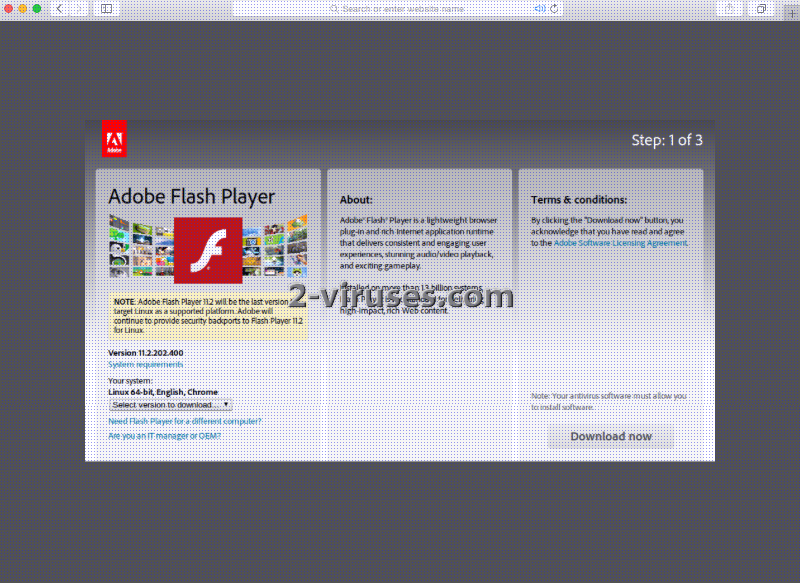Screen dimensions: 800x583
Task: Click the Download now button
Action: [611, 437]
